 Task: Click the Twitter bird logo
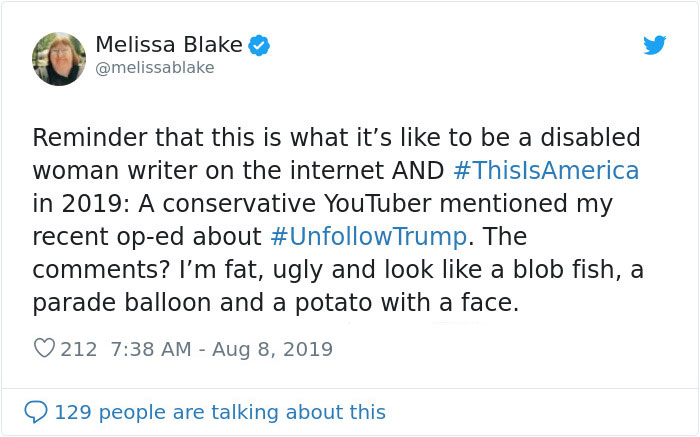pyautogui.click(x=654, y=46)
